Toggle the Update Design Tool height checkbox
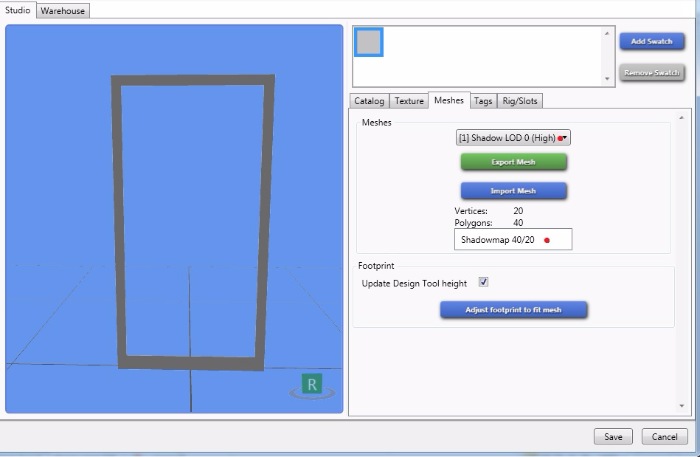Viewport: 700px width, 457px height. click(484, 283)
